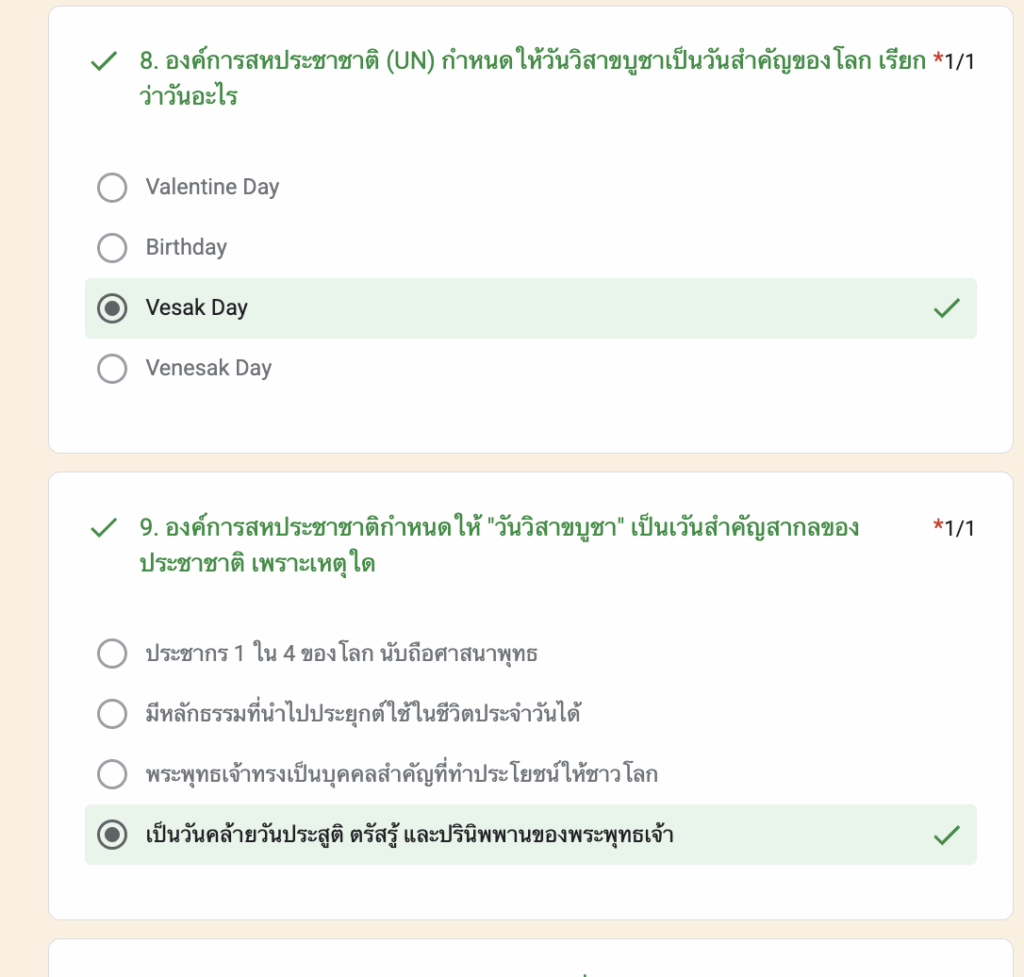1024x977 pixels.
Task: Click question 9 title text about วันวิสาขบูชา
Action: coord(500,528)
